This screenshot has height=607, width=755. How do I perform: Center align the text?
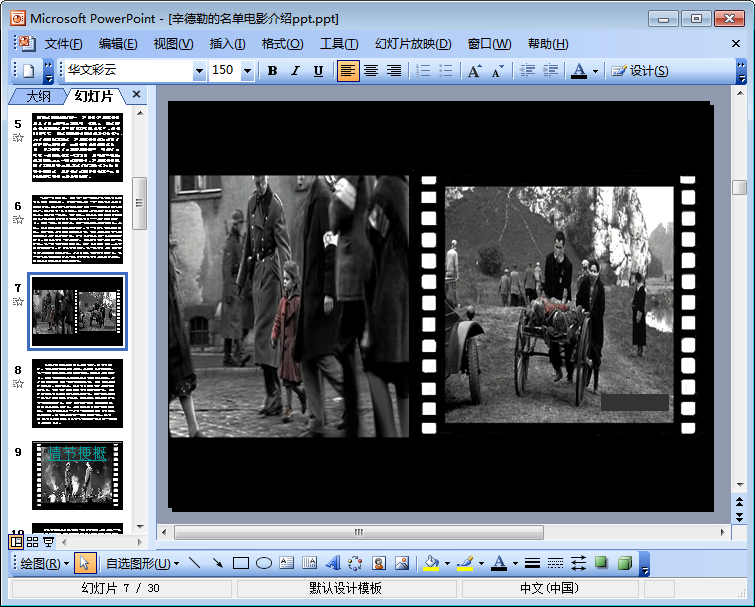tap(371, 71)
